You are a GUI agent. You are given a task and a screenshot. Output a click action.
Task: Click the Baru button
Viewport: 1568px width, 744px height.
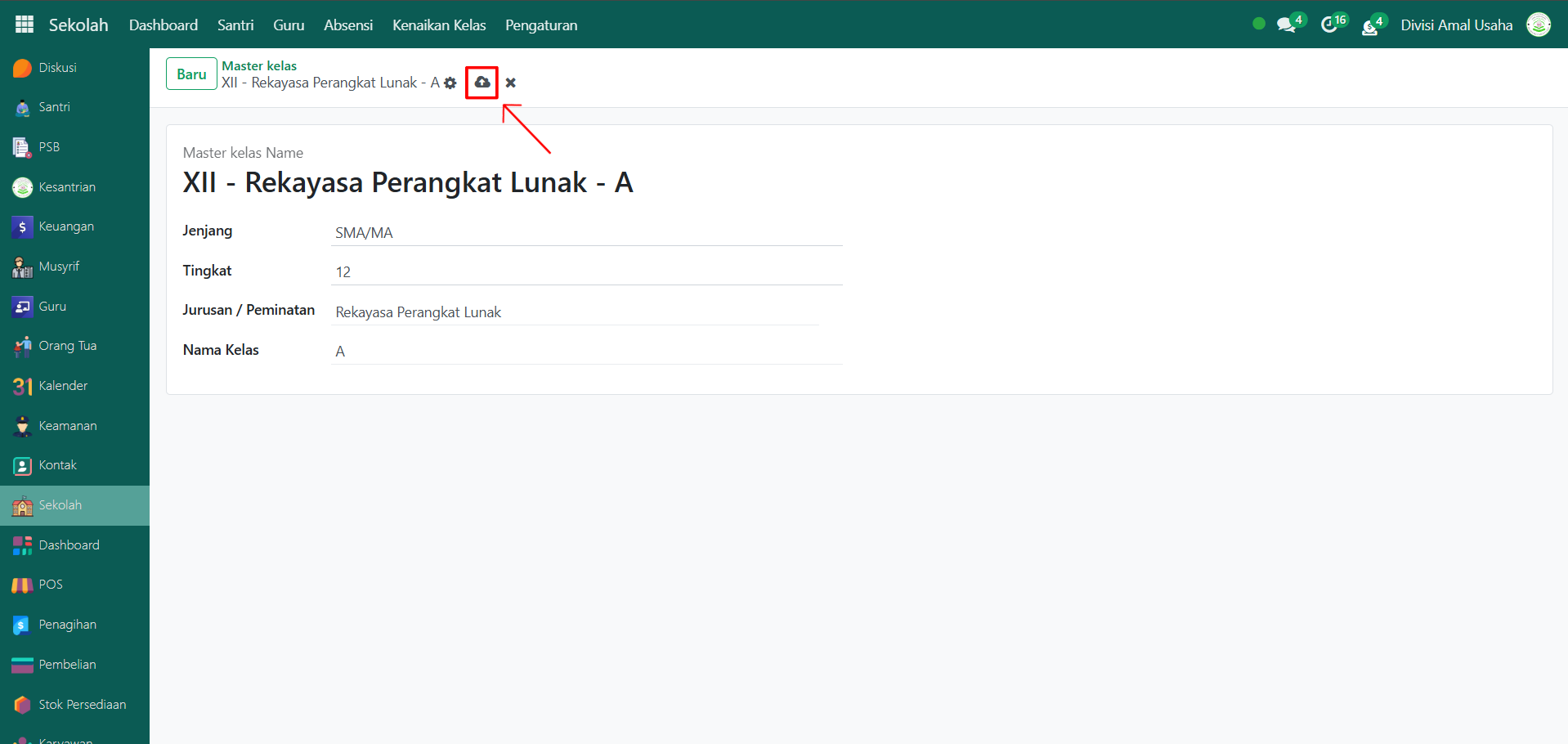click(x=191, y=74)
